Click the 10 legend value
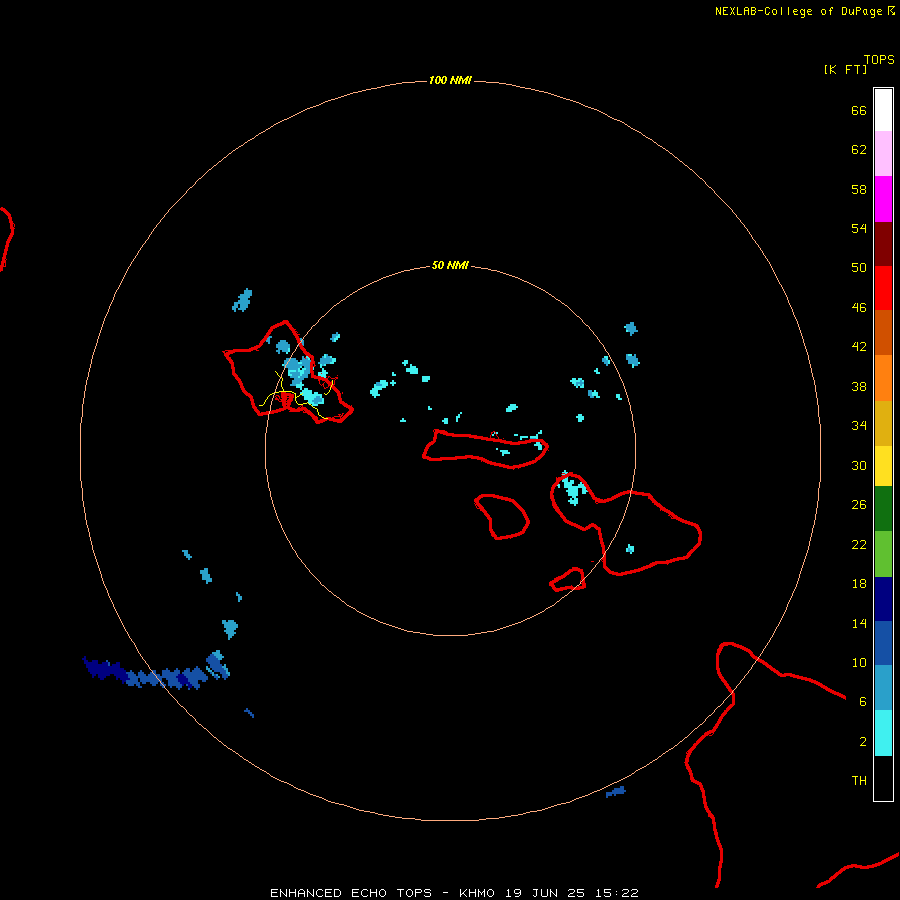The height and width of the screenshot is (900, 900). (x=859, y=662)
